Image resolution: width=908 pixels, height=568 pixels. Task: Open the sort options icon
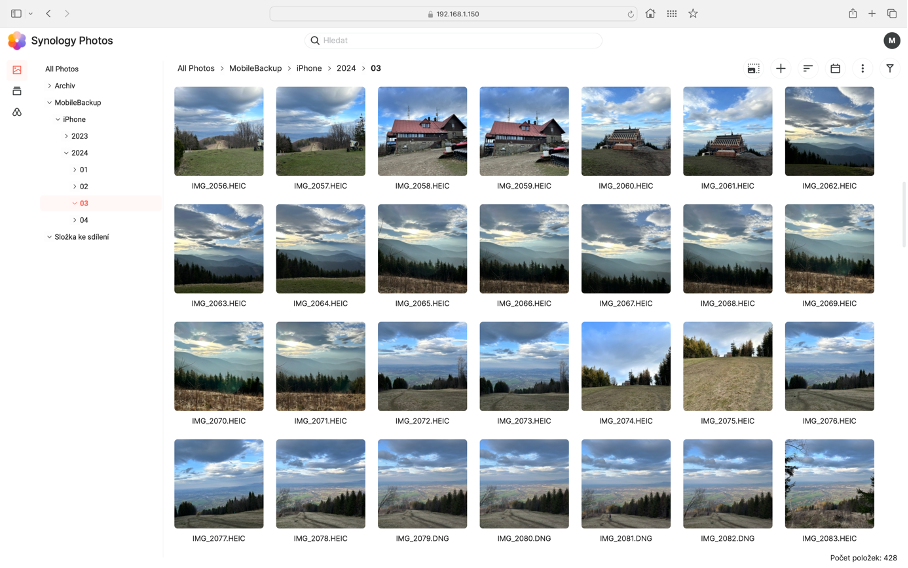click(808, 68)
